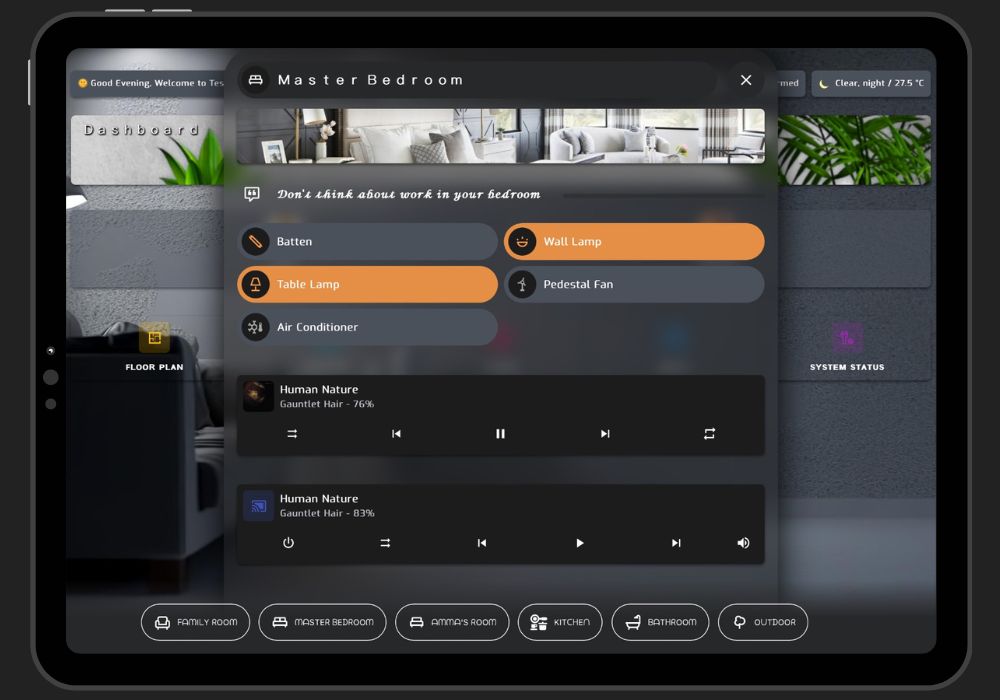The height and width of the screenshot is (700, 1000).
Task: Click the repeat icon in the upper player
Action: (709, 434)
